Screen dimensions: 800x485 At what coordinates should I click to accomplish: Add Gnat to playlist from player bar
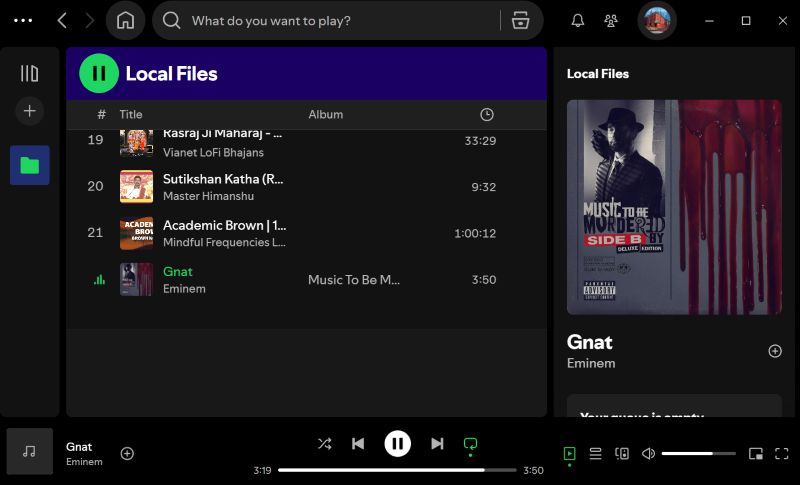coord(127,453)
